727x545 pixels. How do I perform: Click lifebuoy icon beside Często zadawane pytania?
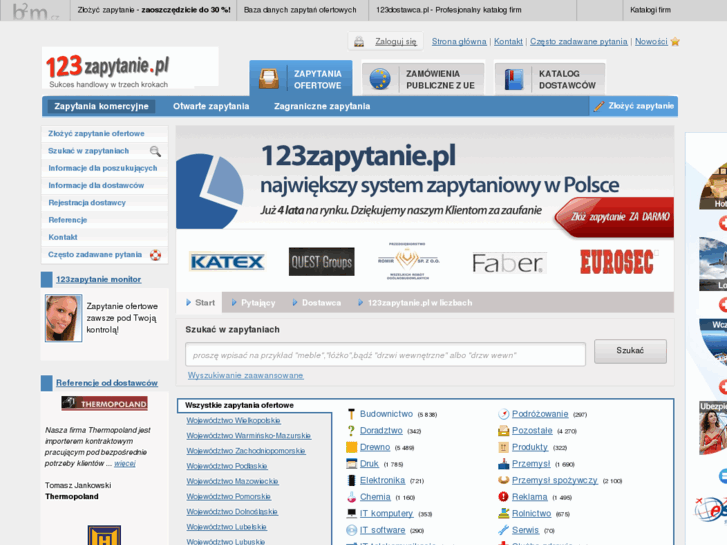coord(155,255)
